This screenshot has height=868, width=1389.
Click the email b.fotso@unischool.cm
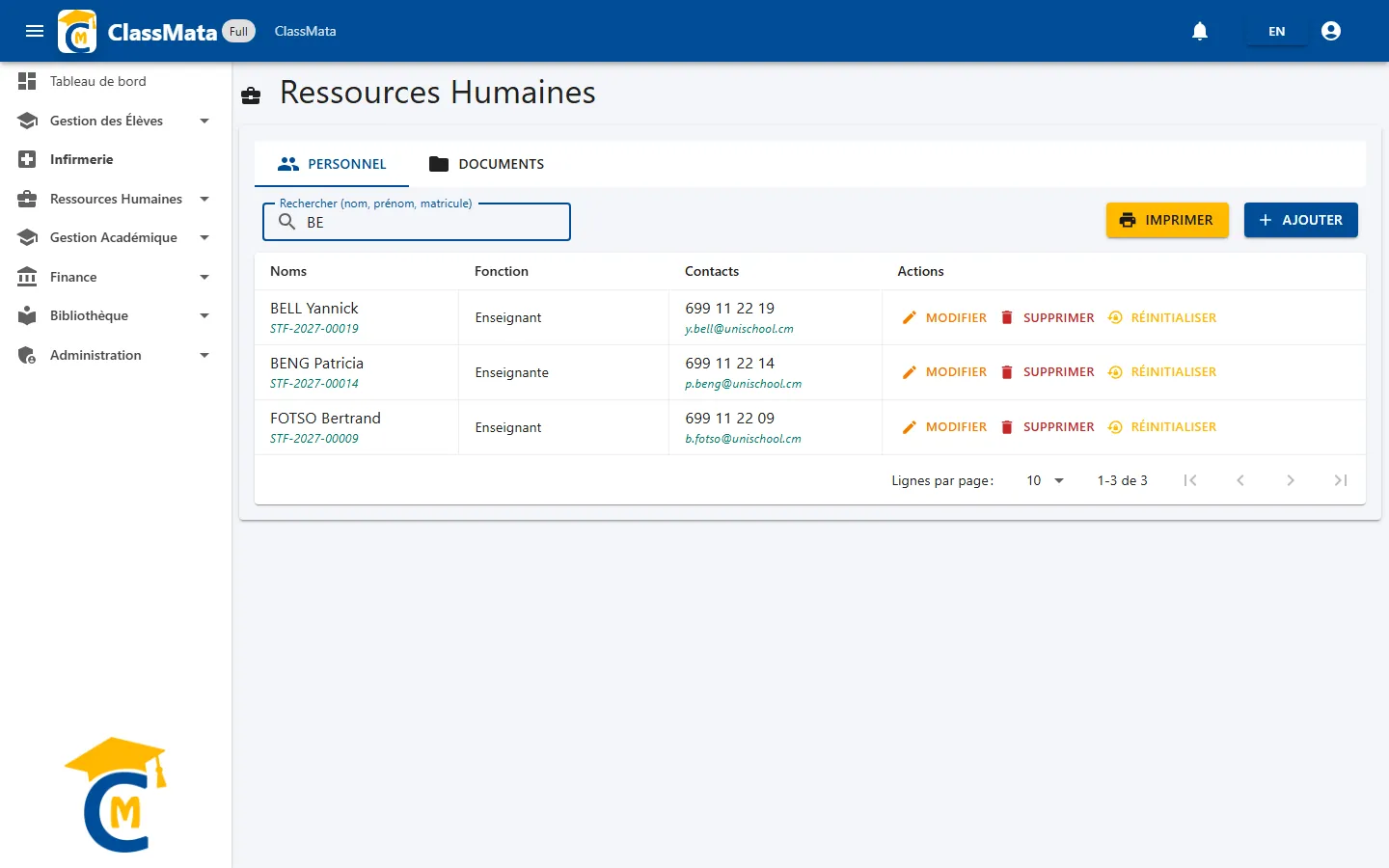(743, 439)
